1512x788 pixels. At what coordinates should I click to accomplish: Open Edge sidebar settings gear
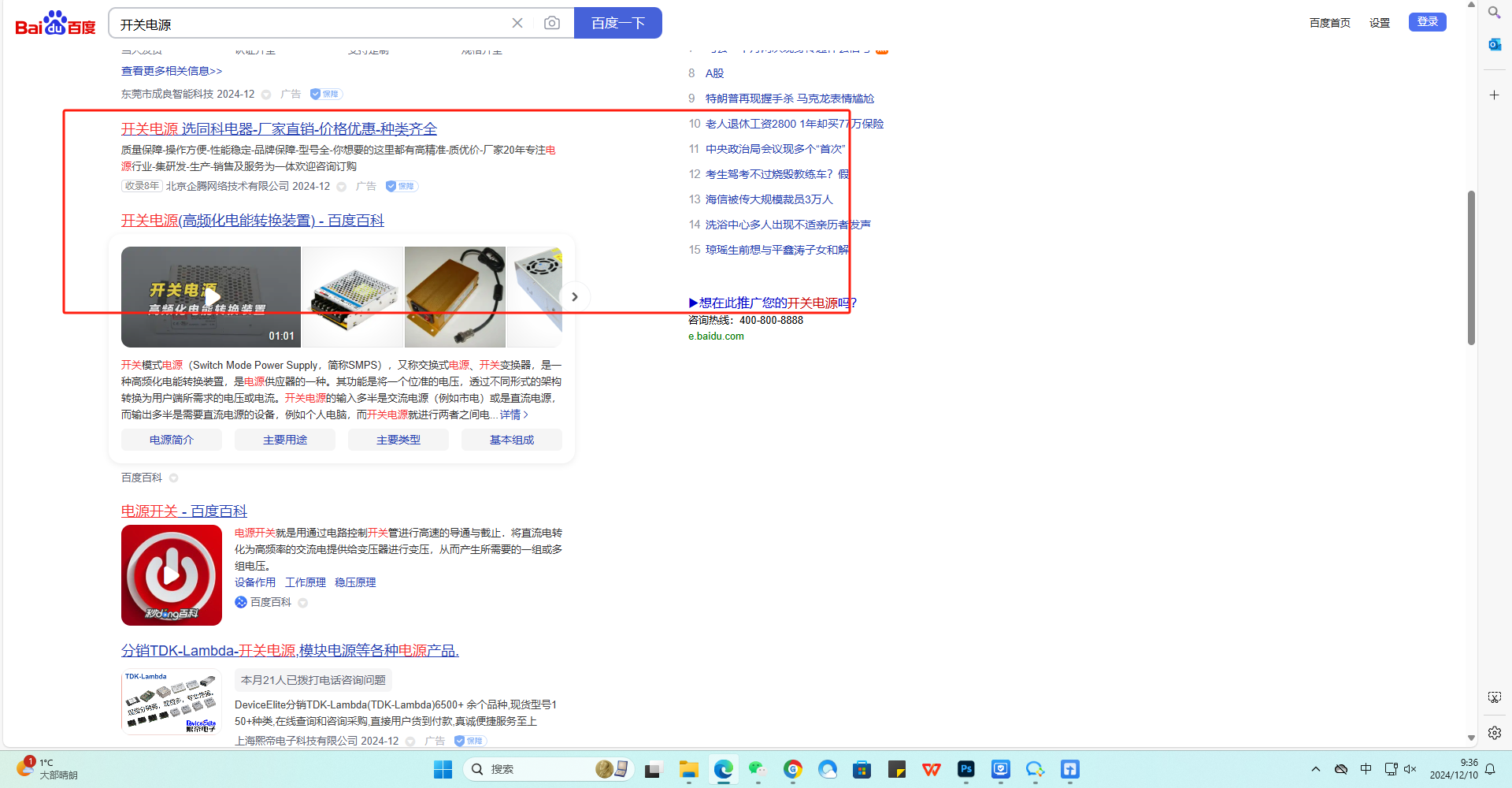(1494, 733)
